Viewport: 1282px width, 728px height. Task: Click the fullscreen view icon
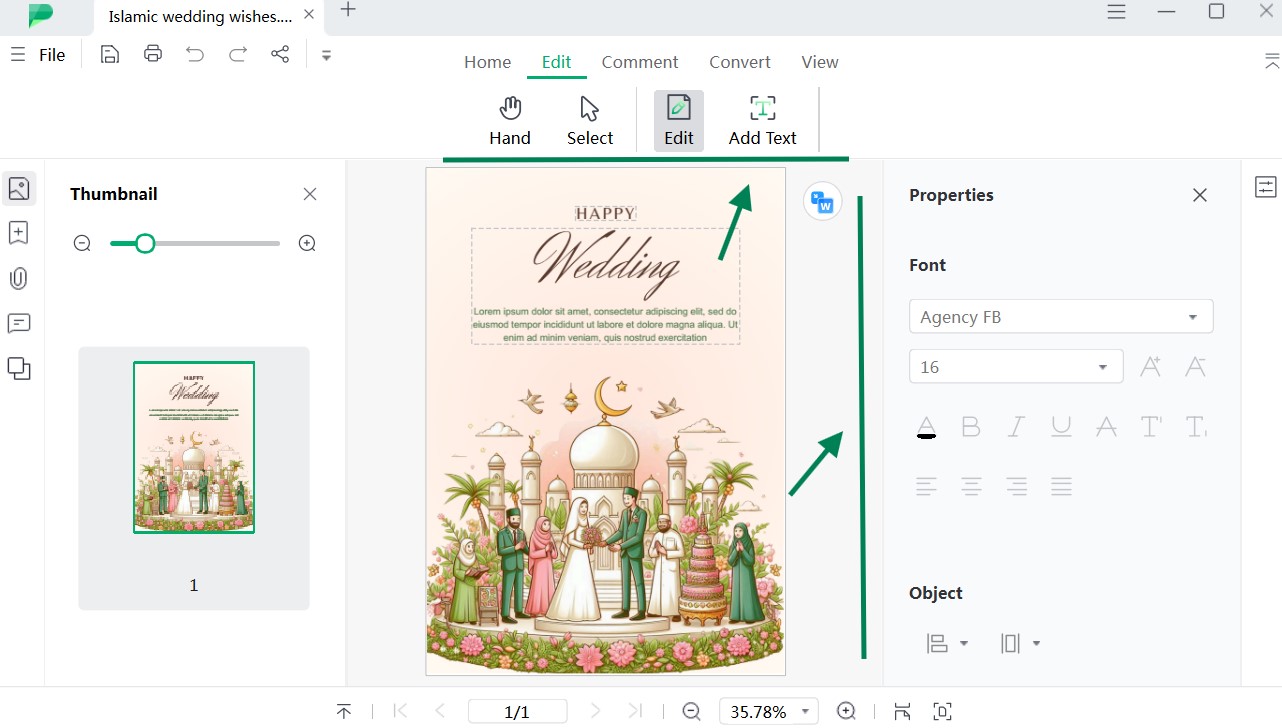pyautogui.click(x=942, y=711)
